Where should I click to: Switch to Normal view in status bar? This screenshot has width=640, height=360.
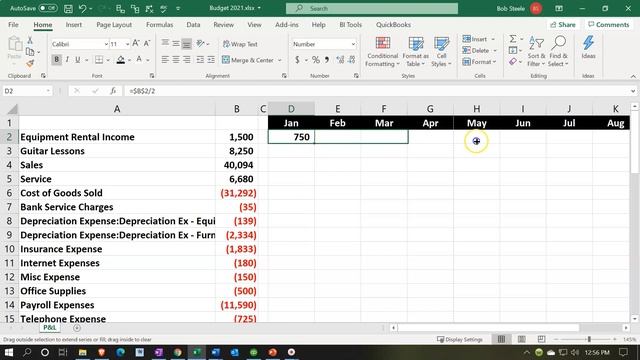501,339
